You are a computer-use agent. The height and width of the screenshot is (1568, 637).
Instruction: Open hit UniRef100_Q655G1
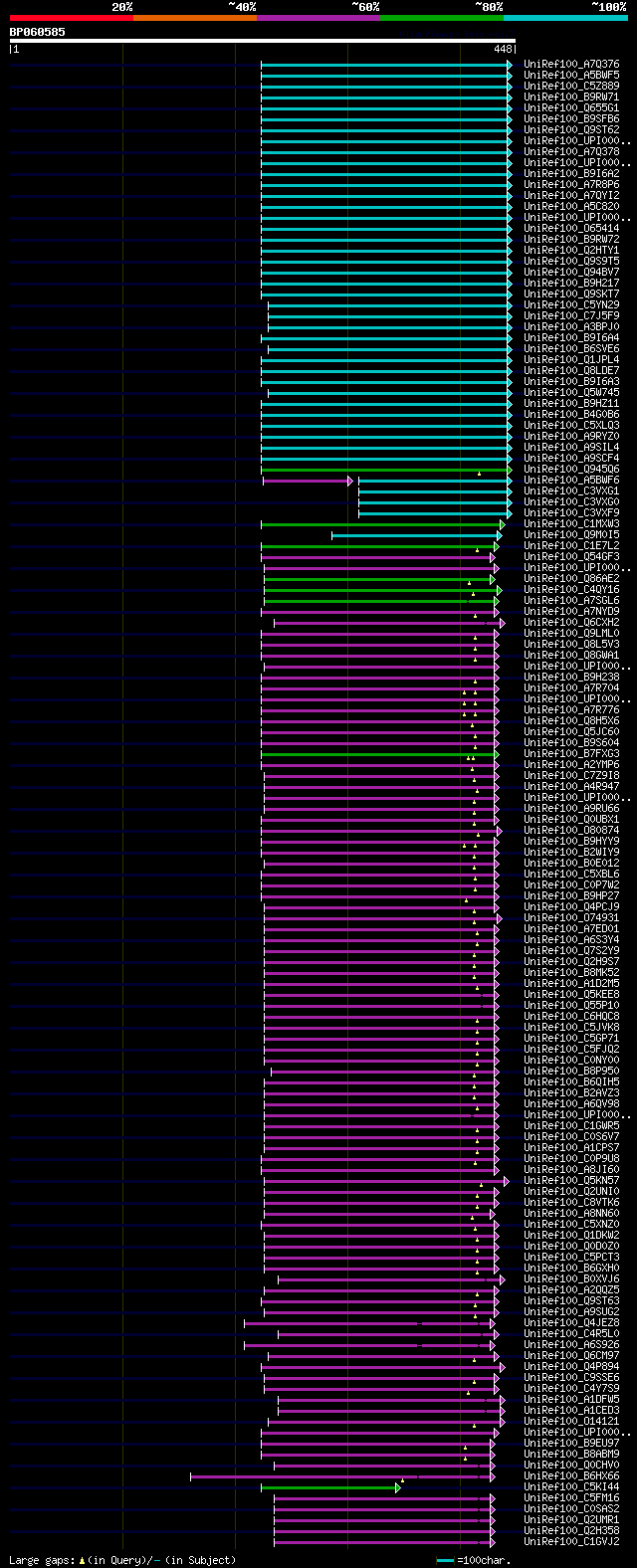point(571,108)
